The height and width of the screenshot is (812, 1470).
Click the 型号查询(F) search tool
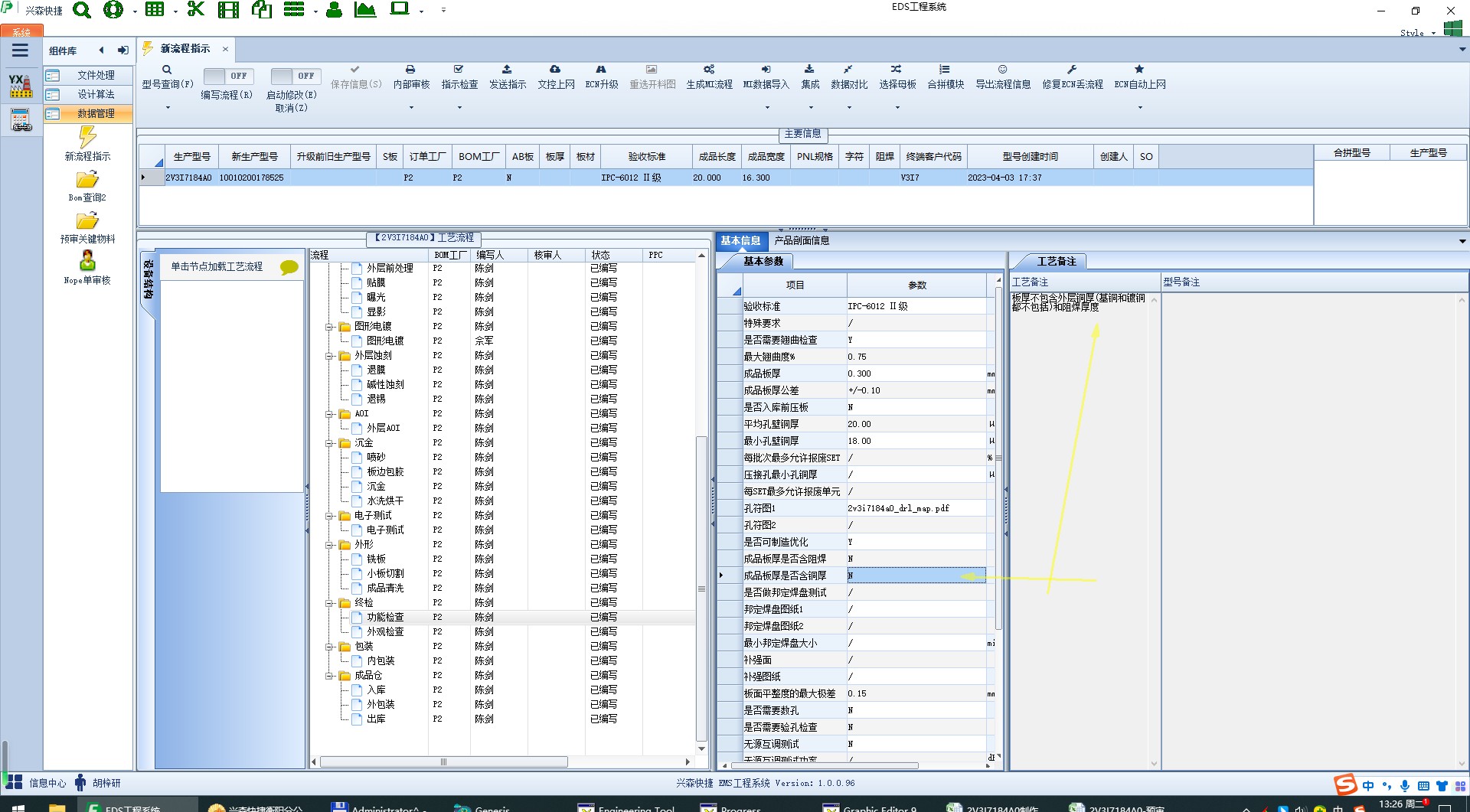[168, 77]
